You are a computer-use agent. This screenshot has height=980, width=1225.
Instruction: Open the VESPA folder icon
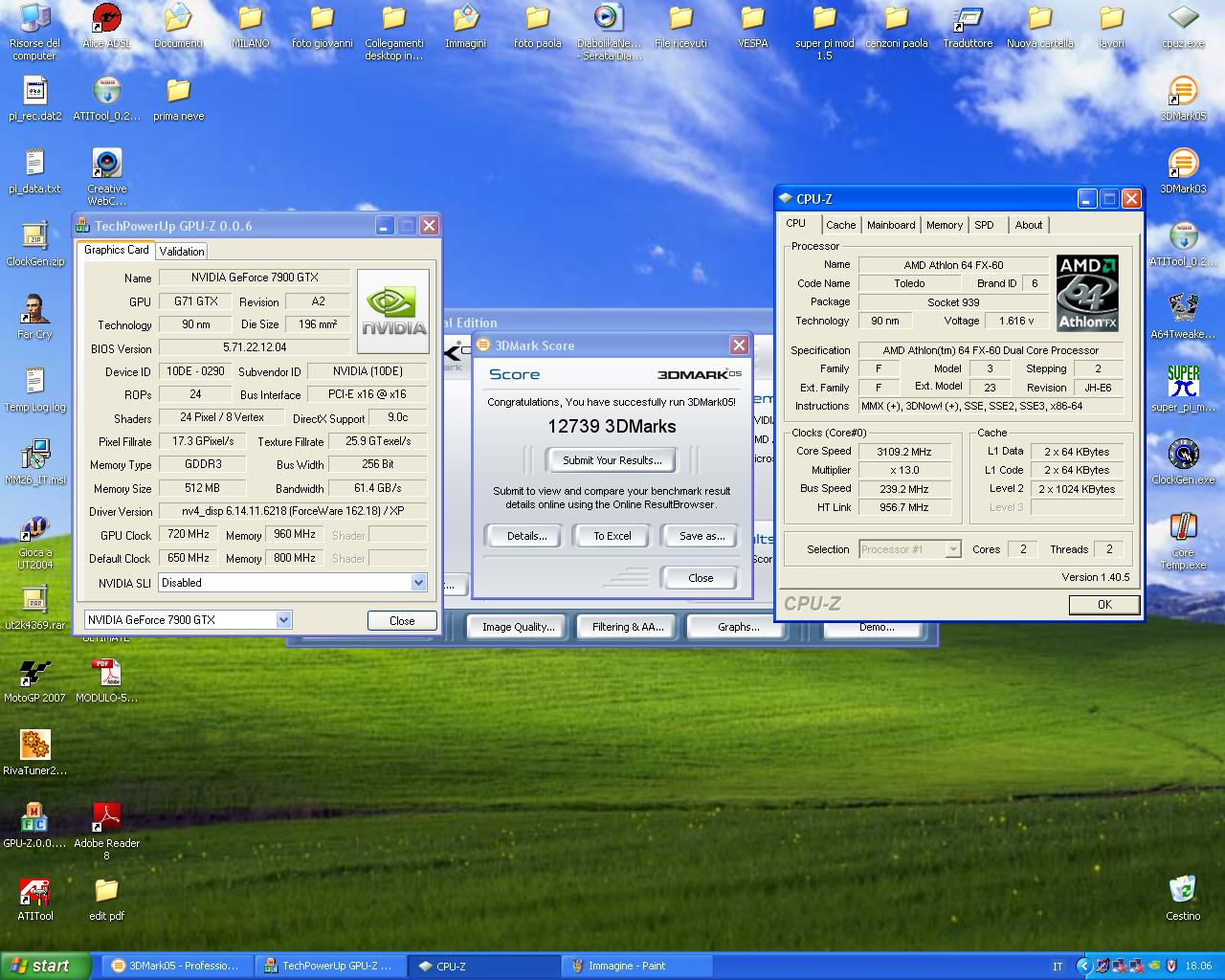752,27
